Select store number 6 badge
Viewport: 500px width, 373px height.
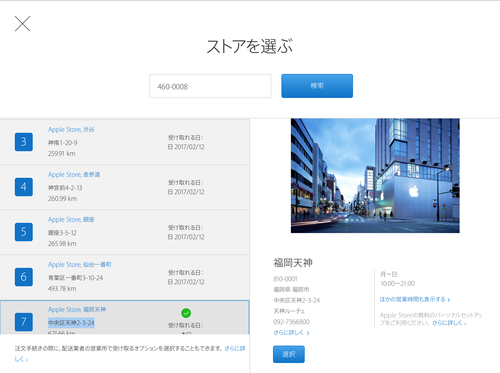[x=24, y=277]
